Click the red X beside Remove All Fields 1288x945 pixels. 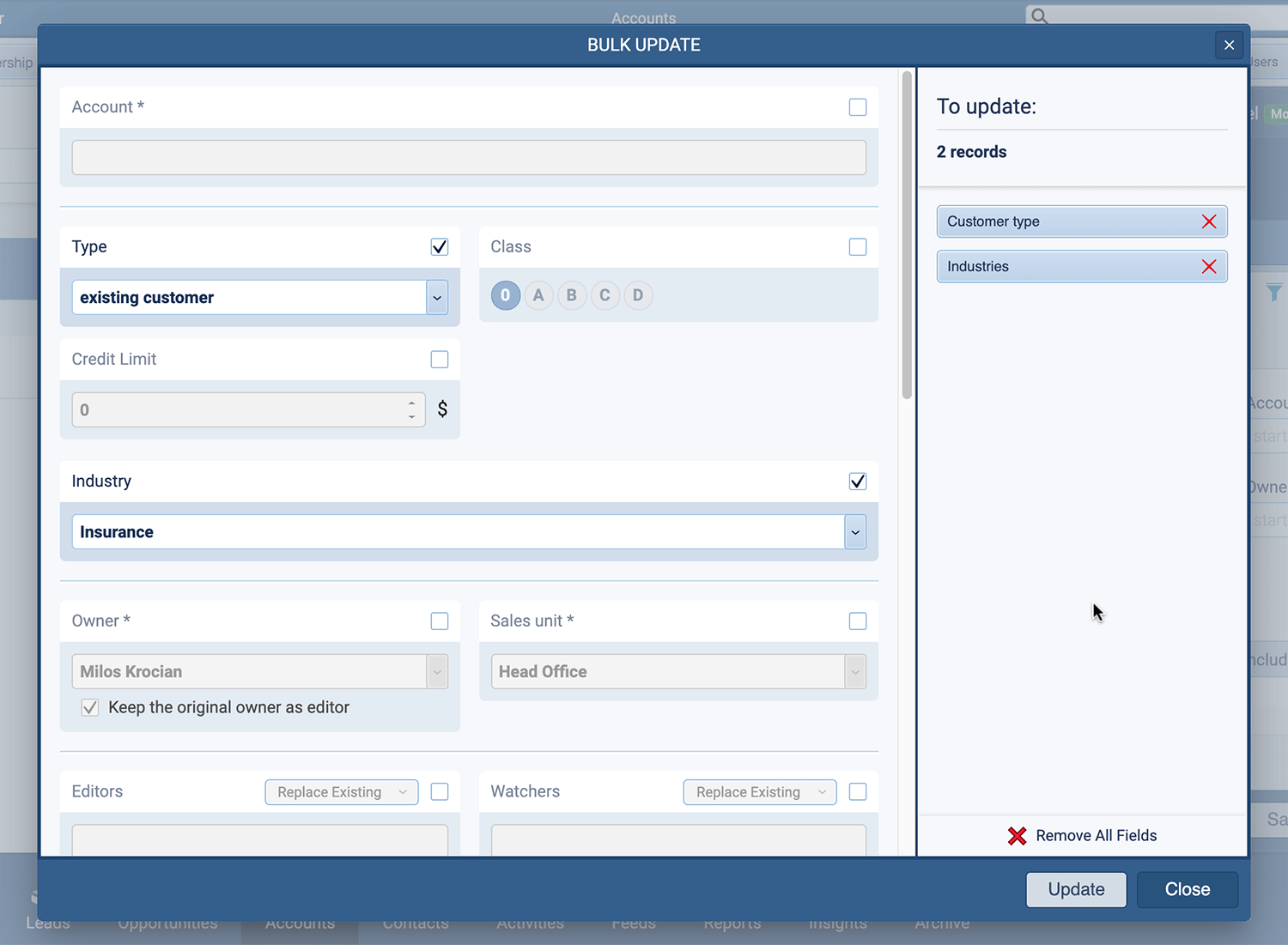(x=1017, y=835)
